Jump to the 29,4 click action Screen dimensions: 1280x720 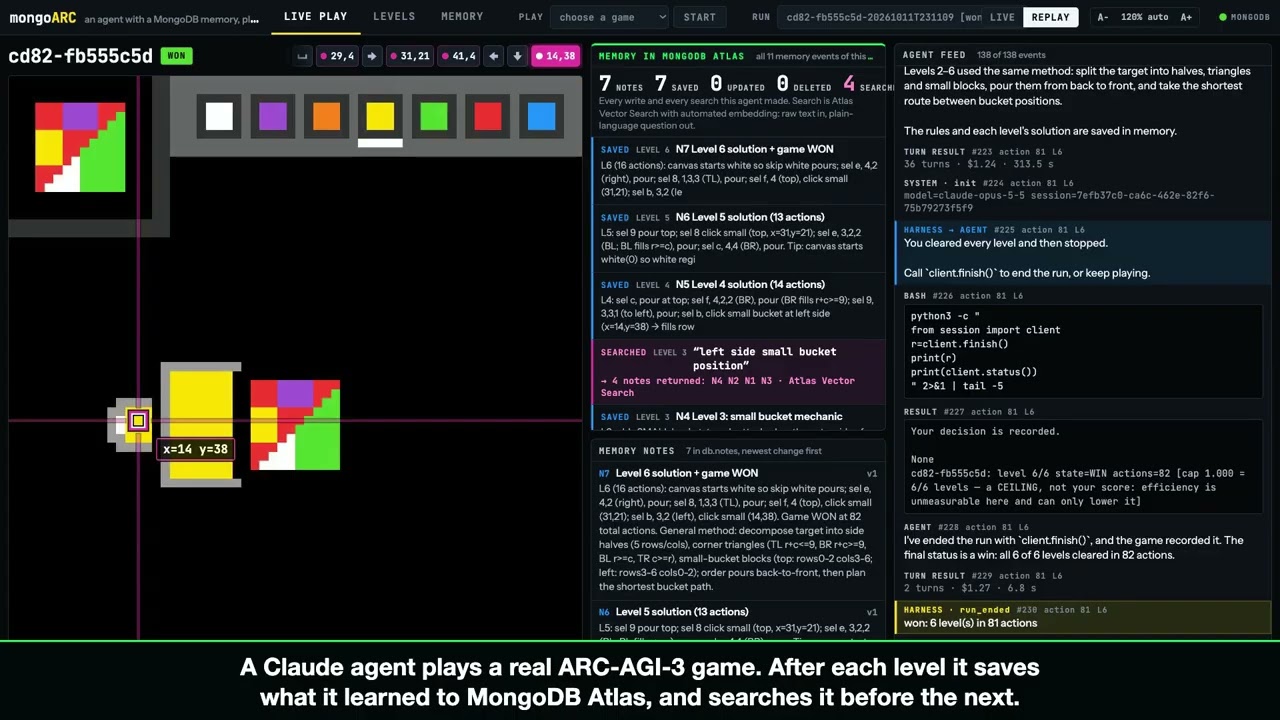point(337,56)
